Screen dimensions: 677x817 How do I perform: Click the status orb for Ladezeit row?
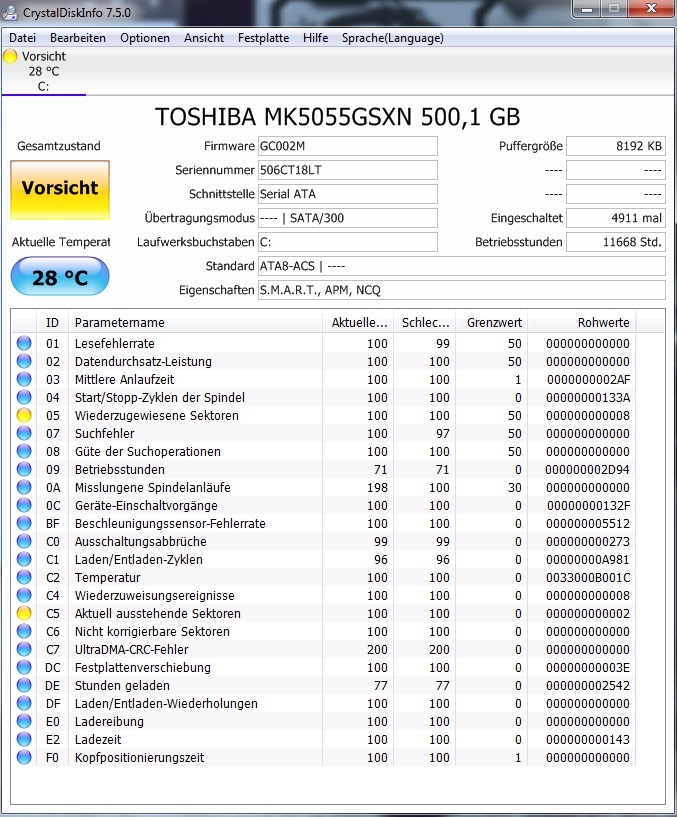(x=24, y=739)
